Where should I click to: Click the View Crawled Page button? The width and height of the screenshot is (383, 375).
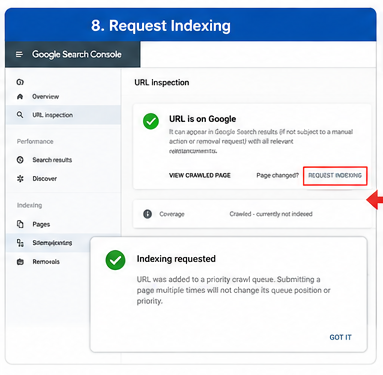200,175
